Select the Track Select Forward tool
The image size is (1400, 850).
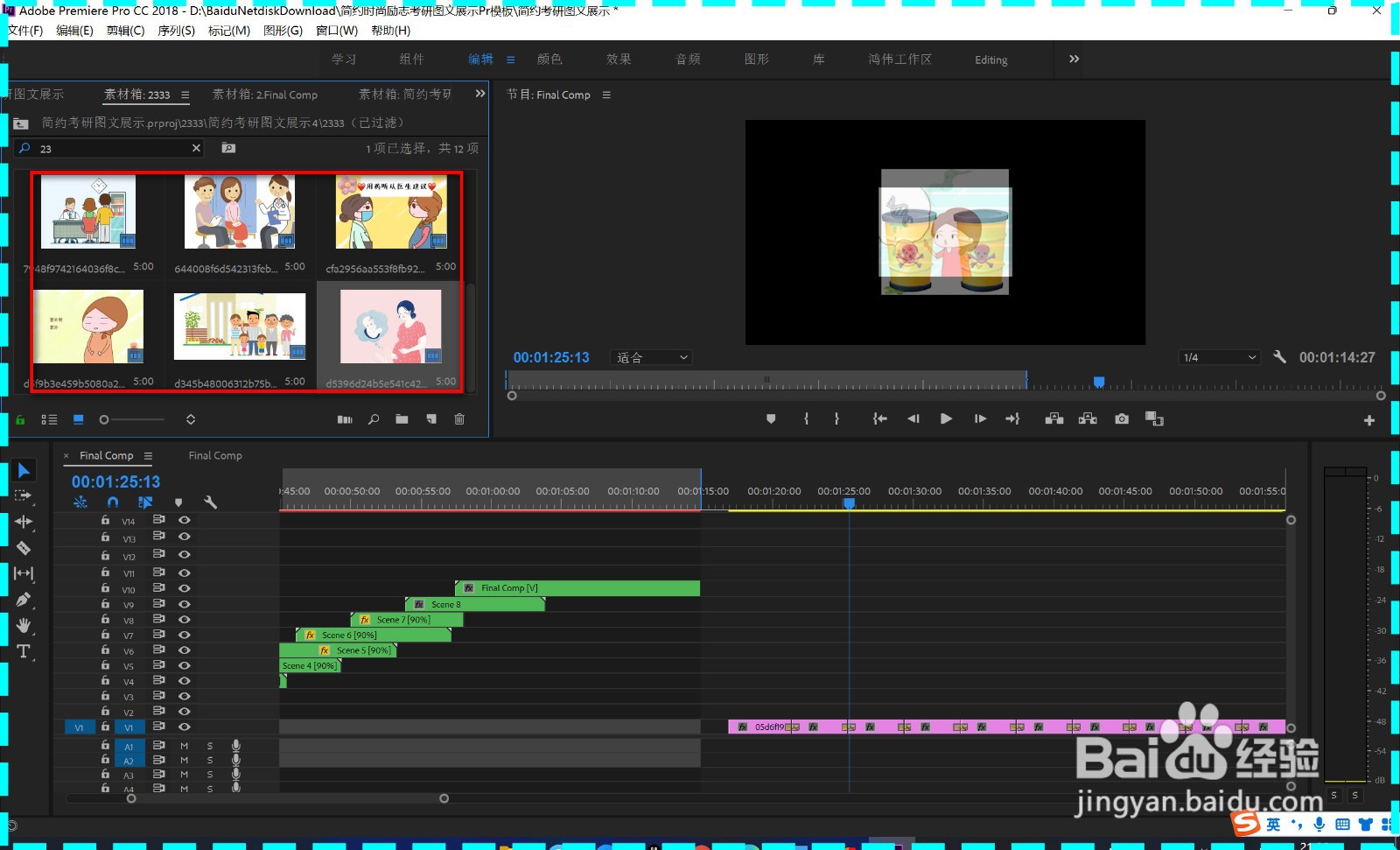pyautogui.click(x=24, y=495)
